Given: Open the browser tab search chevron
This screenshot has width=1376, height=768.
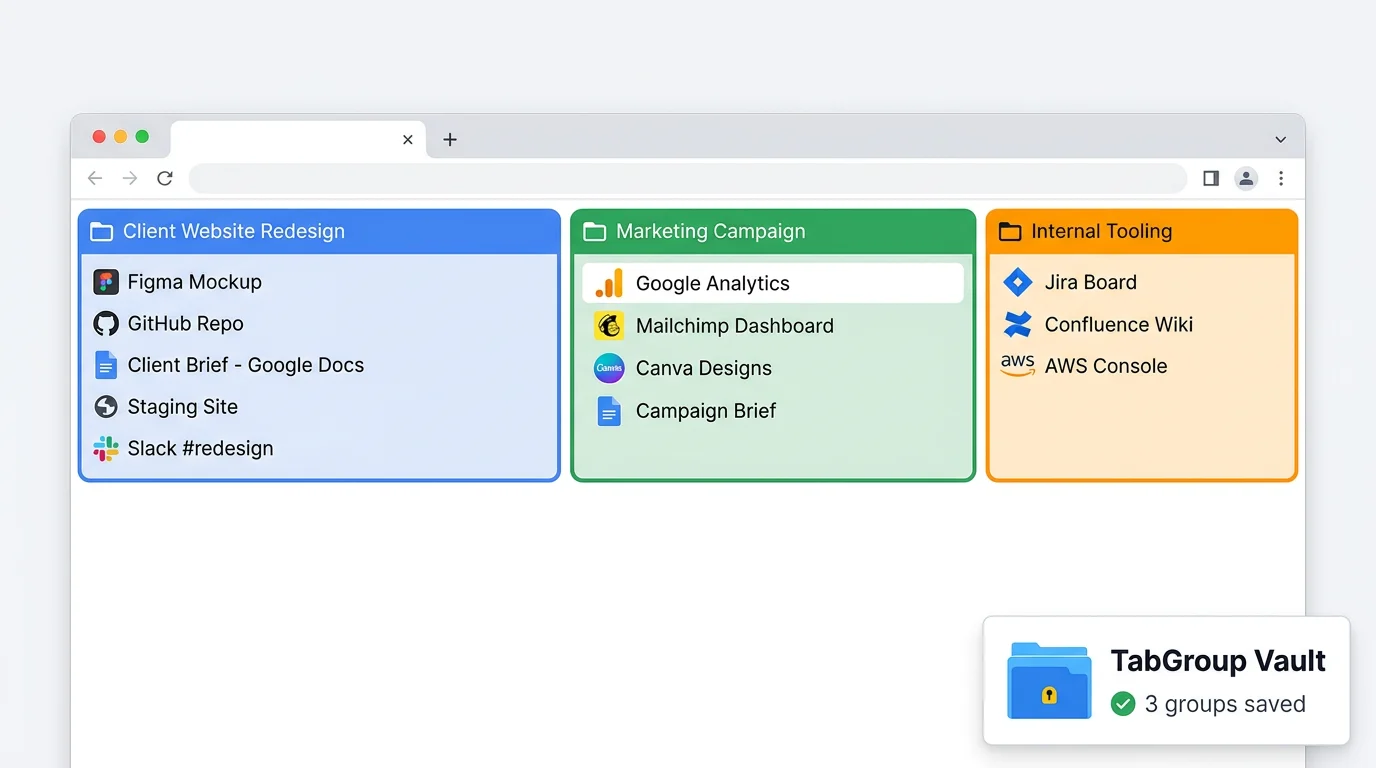Looking at the screenshot, I should click(1280, 139).
